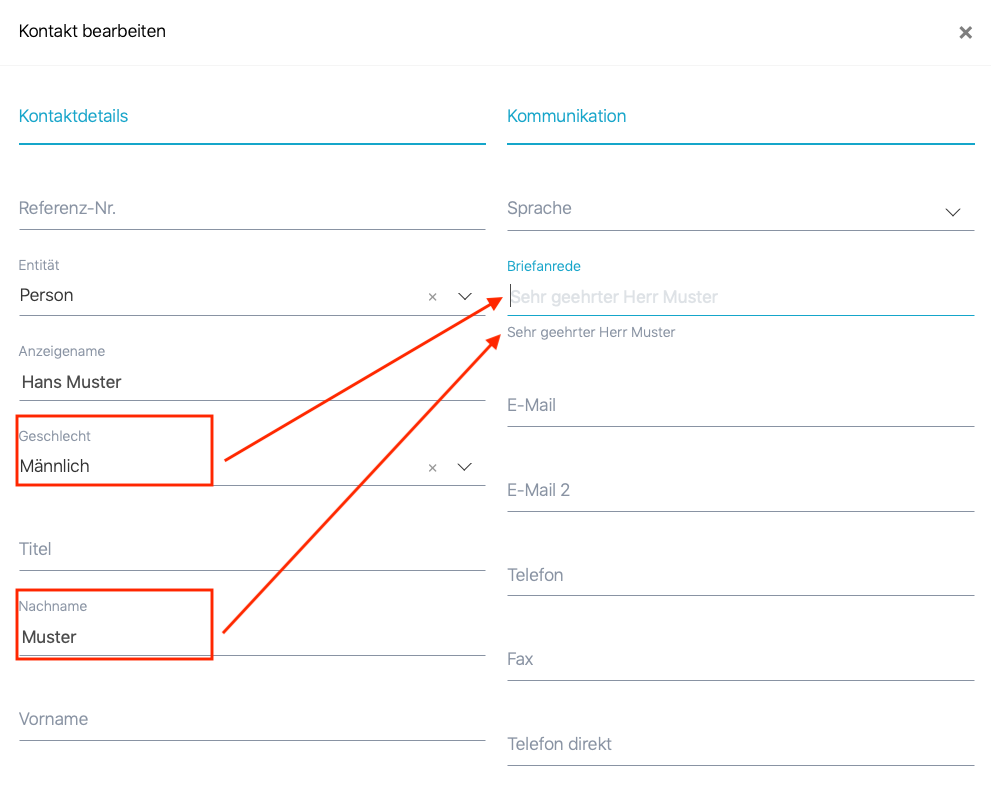991x785 pixels.
Task: Click the Vorname input field
Action: [250, 720]
